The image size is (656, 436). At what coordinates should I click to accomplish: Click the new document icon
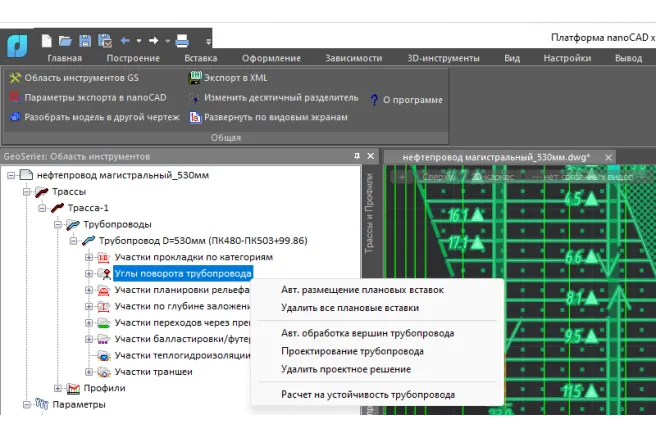pos(46,41)
